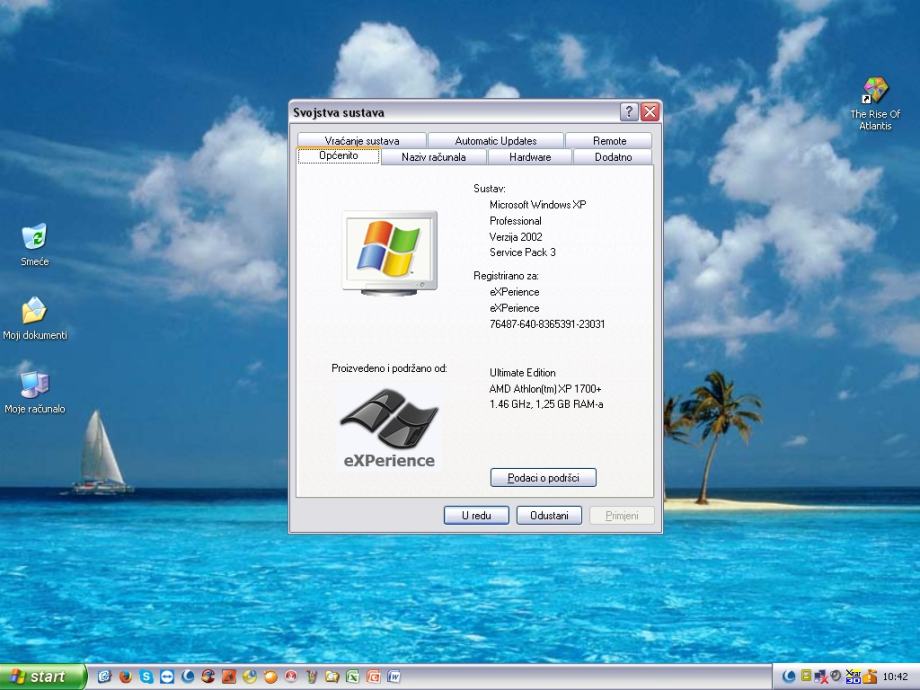Screen dimensions: 920x690
Task: Click the blue crescent tray icon
Action: 789,676
